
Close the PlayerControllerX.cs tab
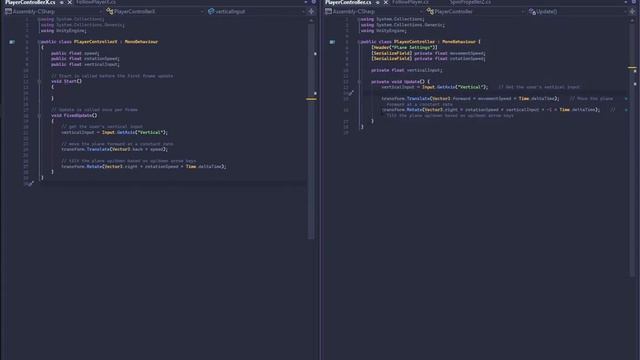pos(70,2)
